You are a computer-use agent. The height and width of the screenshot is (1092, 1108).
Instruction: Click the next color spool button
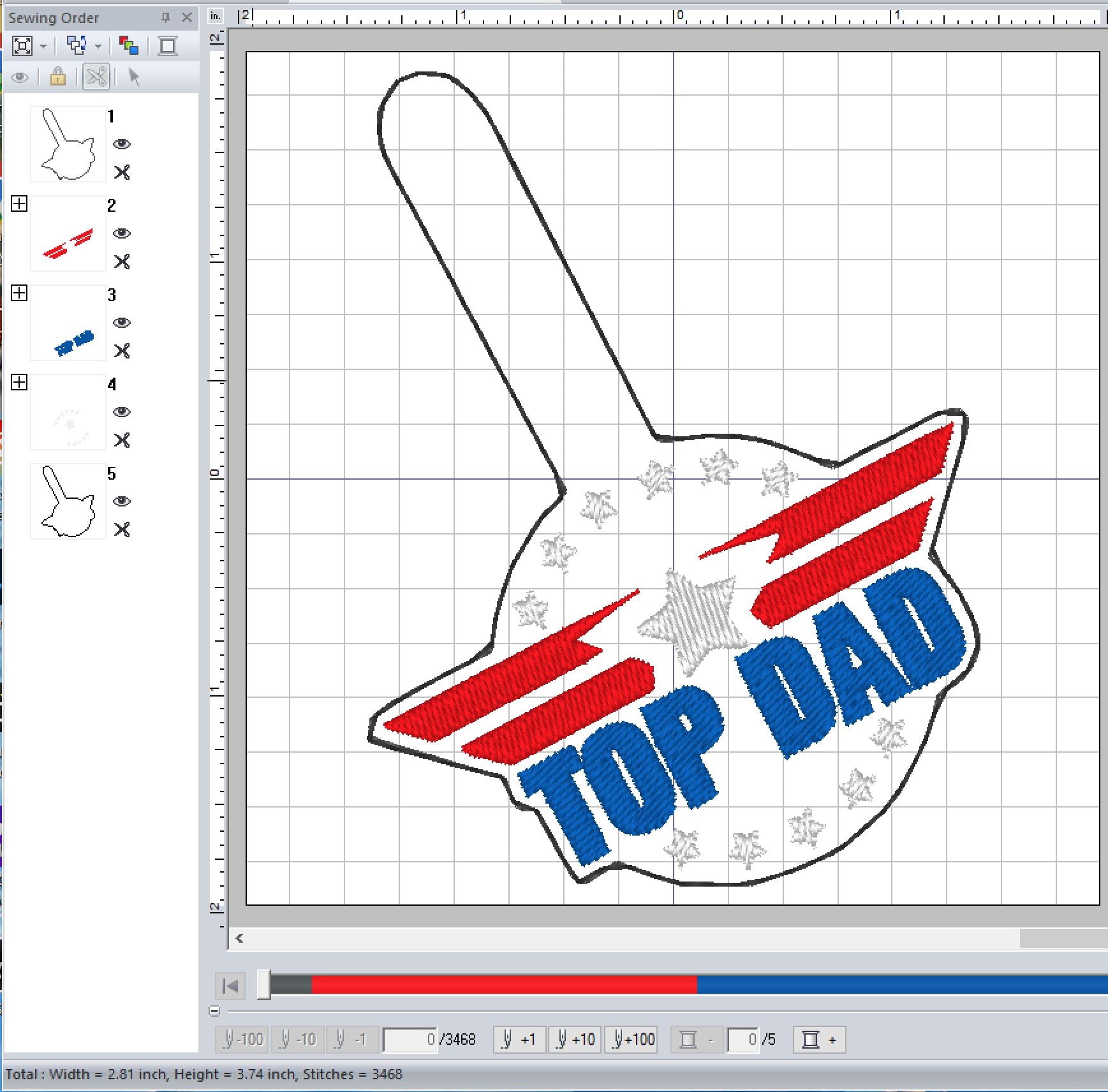(819, 1040)
